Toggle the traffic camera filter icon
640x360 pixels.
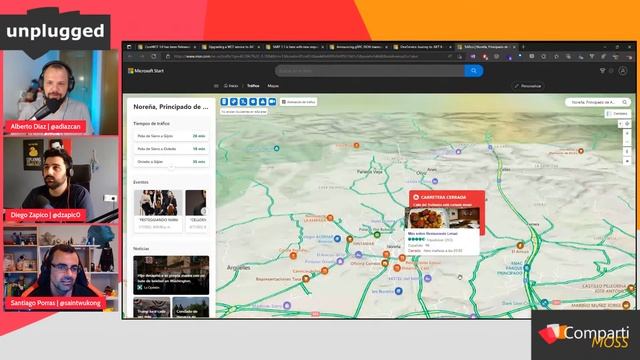pyautogui.click(x=272, y=102)
